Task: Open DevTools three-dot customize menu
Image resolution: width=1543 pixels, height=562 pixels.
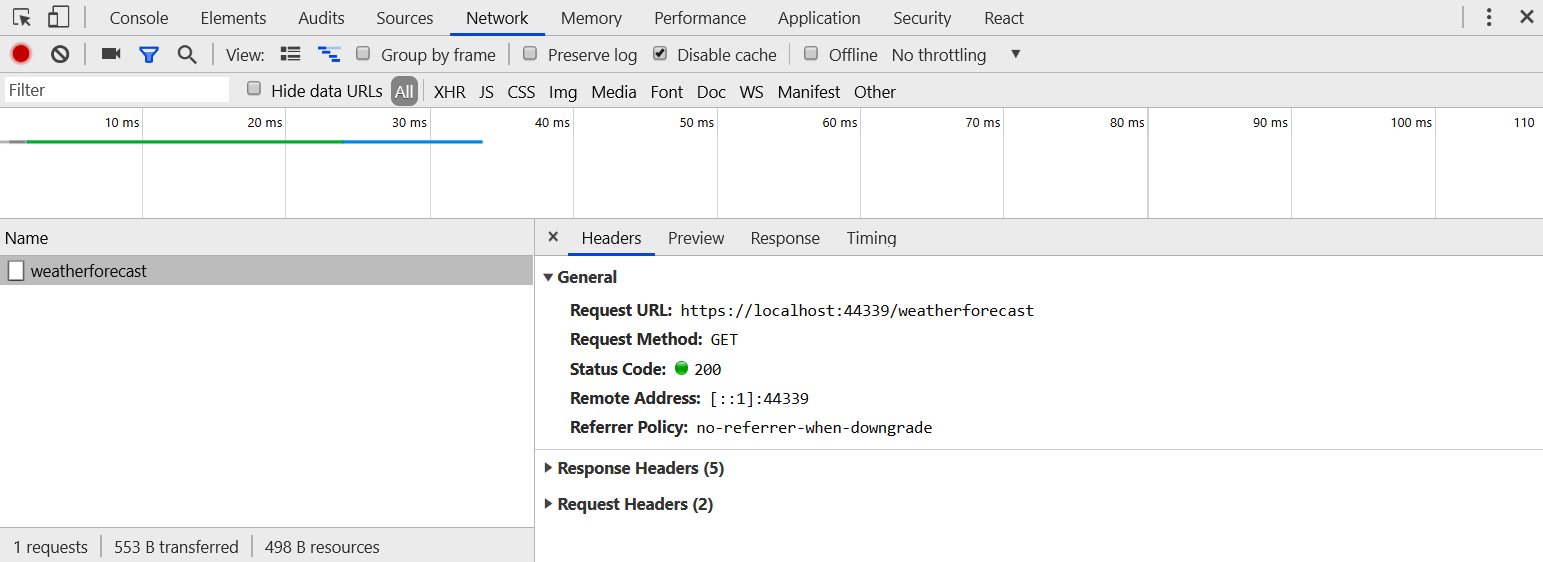Action: coord(1489,18)
